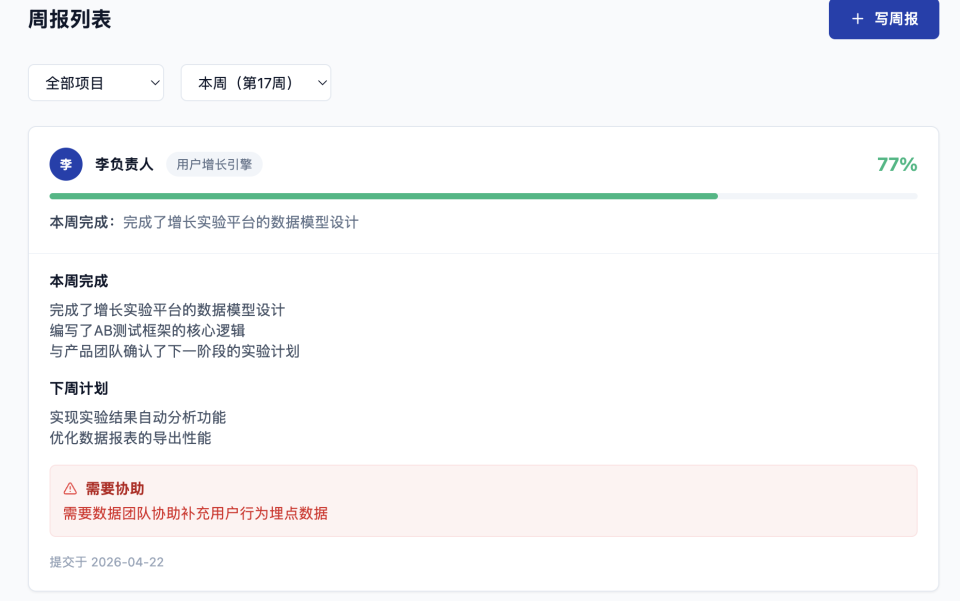Open the 全部项目 project filter dropdown
This screenshot has width=960, height=601.
point(95,82)
